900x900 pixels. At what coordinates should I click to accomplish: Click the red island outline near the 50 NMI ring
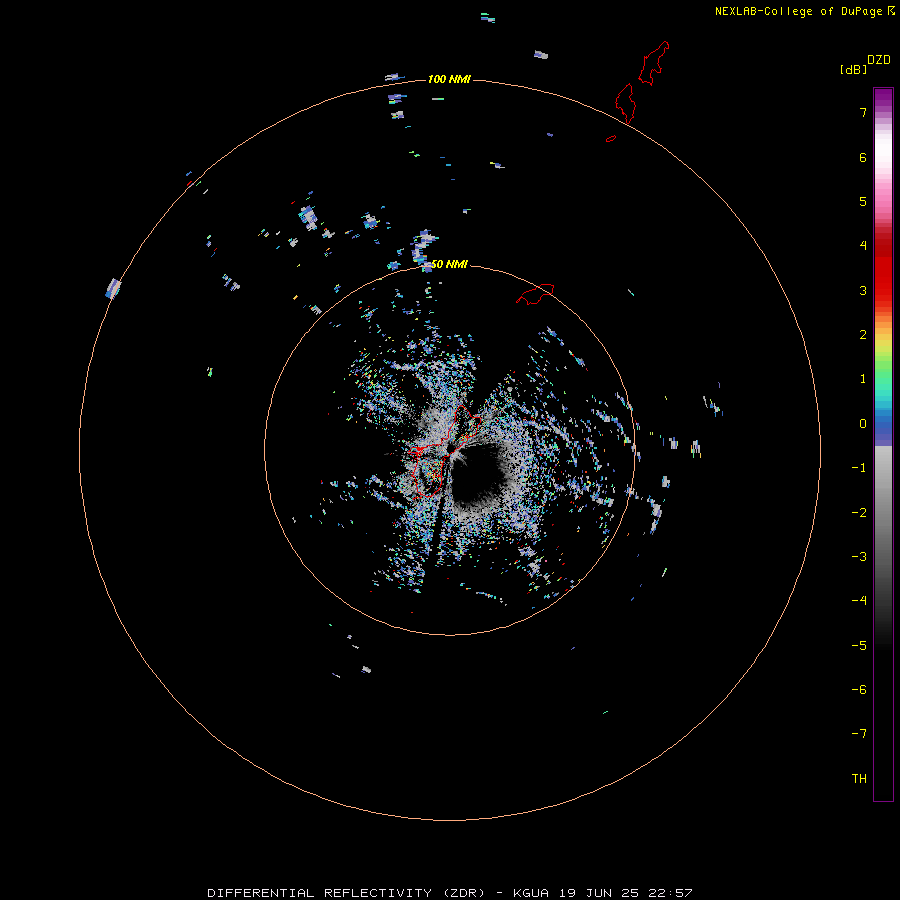[x=535, y=294]
